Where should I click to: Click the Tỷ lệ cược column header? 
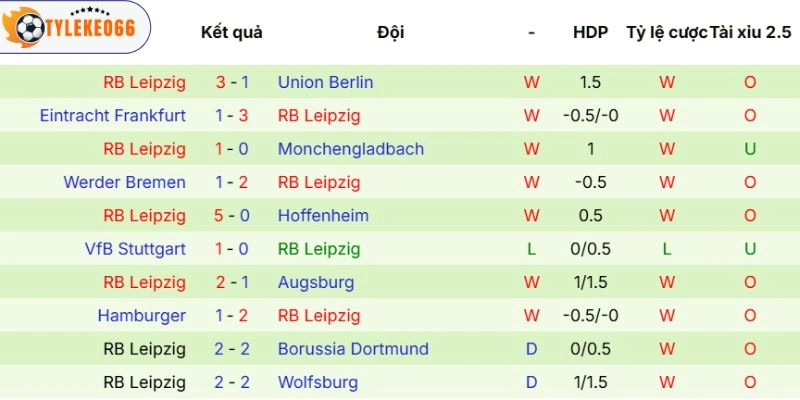click(x=665, y=32)
